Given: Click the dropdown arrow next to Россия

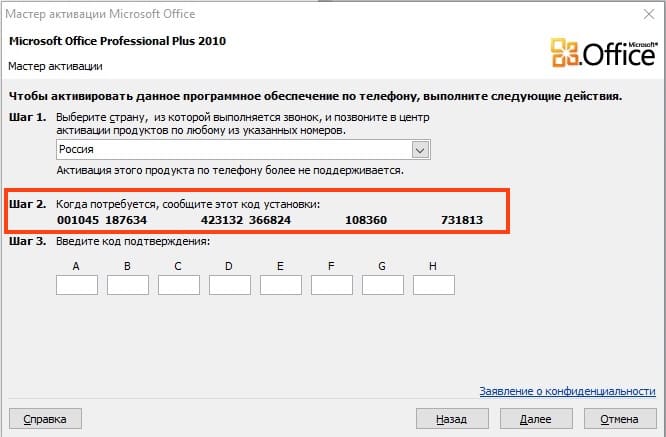Looking at the screenshot, I should tap(420, 150).
